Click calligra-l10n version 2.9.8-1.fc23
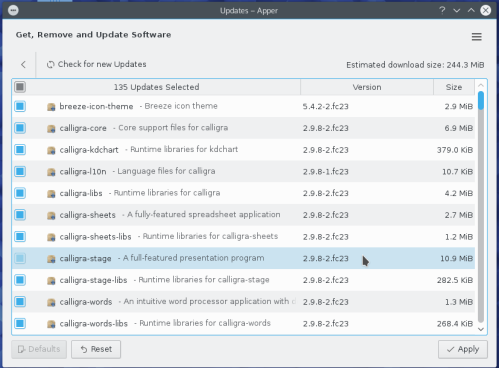This screenshot has width=499, height=368. click(x=325, y=172)
